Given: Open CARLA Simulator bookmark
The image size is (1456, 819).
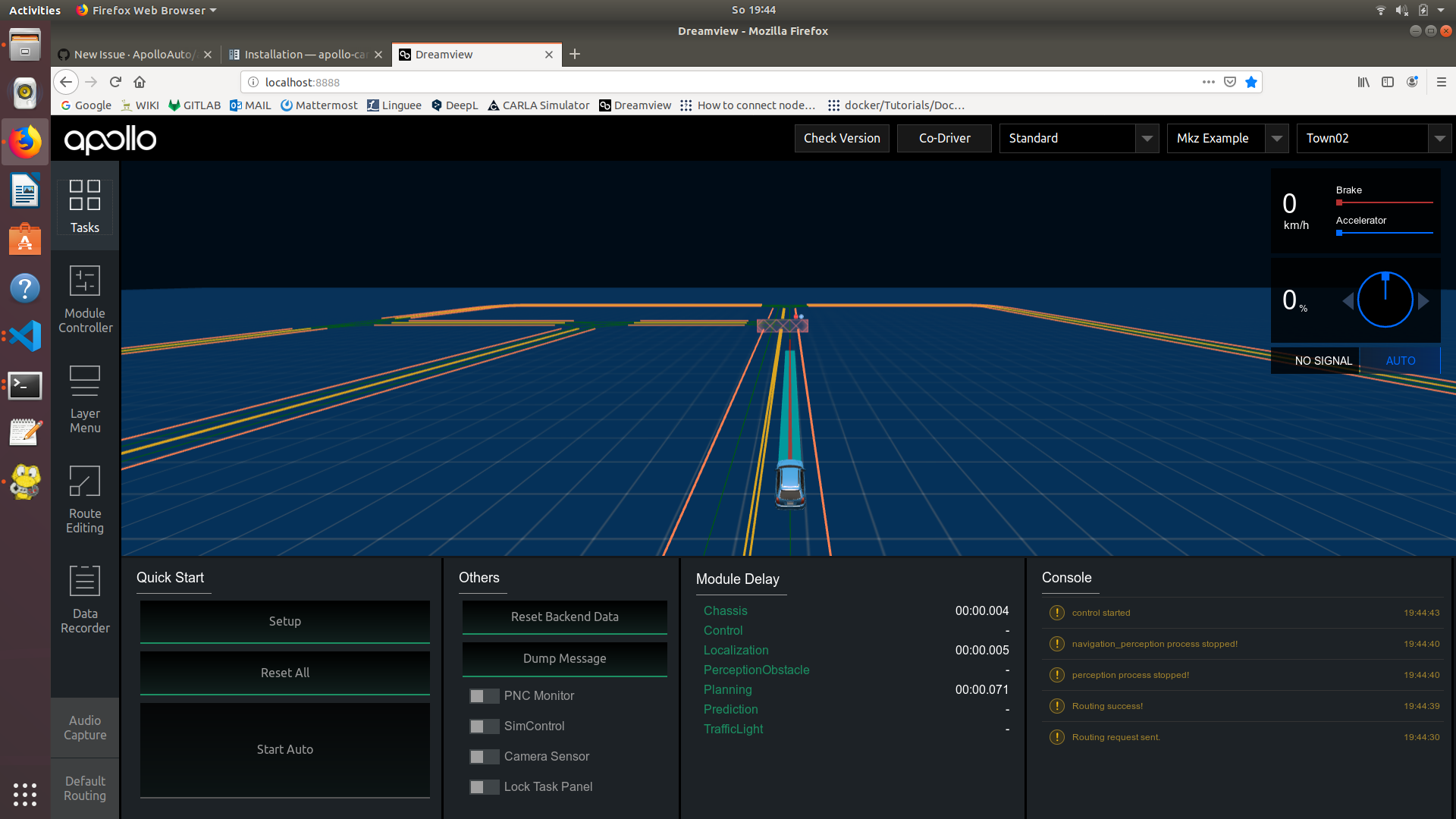Looking at the screenshot, I should [x=538, y=105].
